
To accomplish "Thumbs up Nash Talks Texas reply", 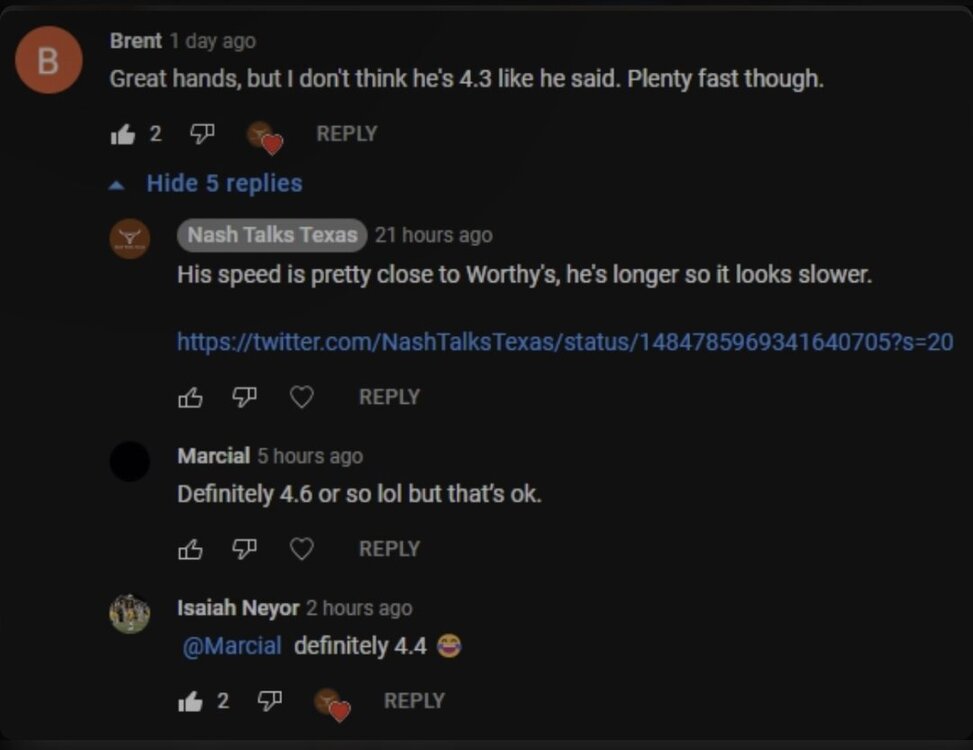I will (x=190, y=397).
